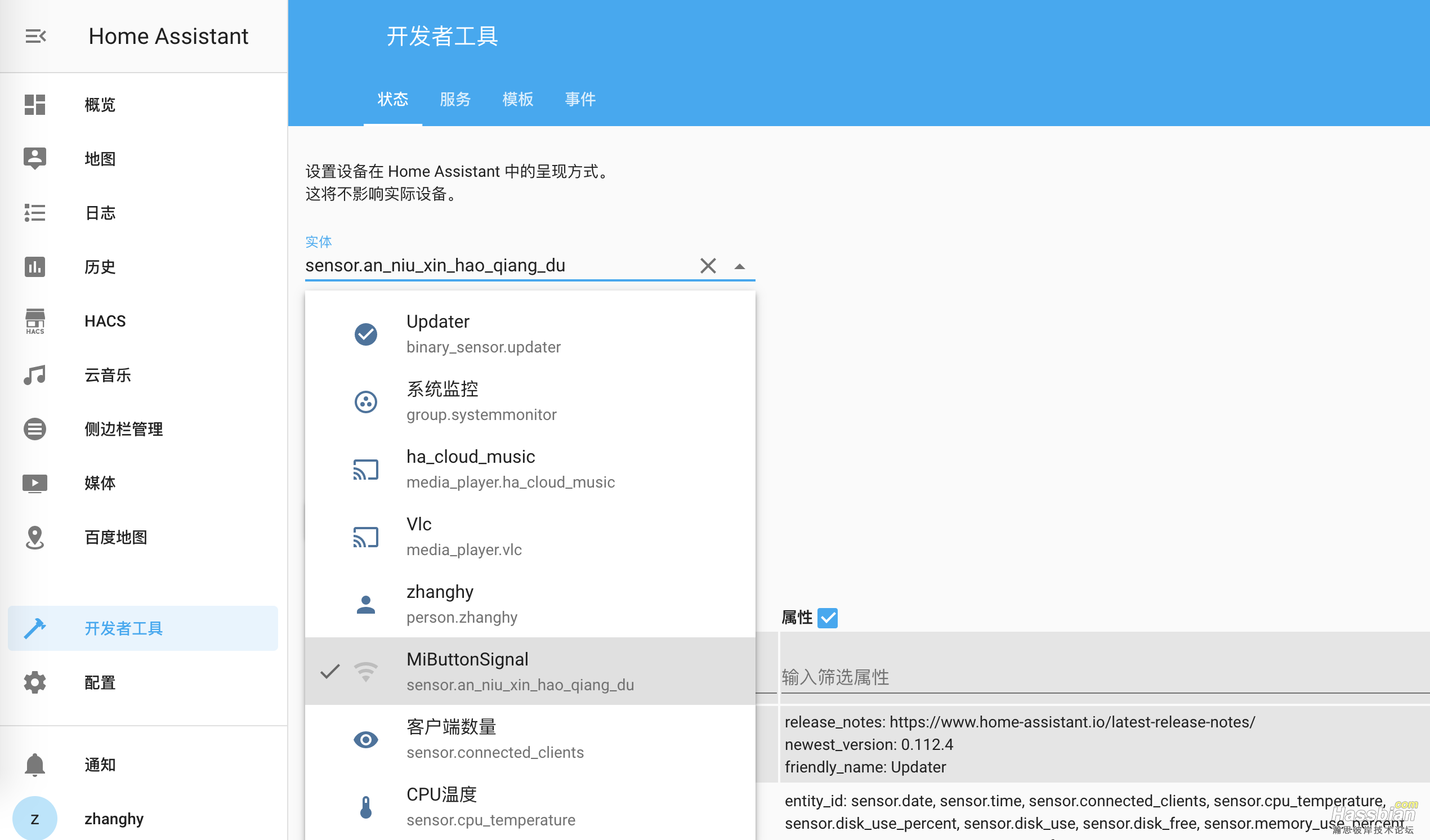Open the 概览 overview dashboard icon

(34, 104)
